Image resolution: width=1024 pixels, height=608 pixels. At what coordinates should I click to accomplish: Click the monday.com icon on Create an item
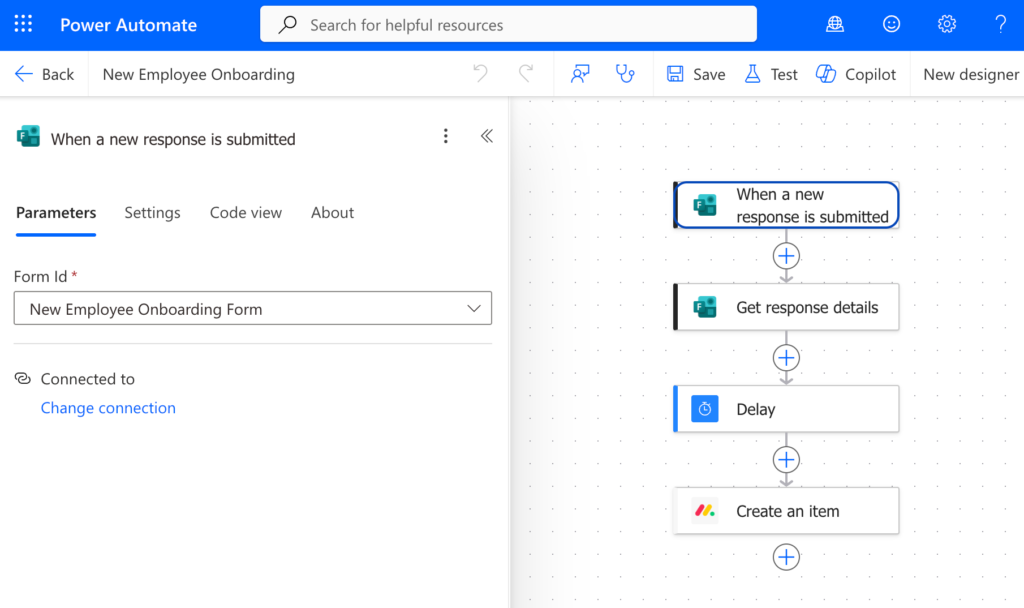click(x=705, y=511)
